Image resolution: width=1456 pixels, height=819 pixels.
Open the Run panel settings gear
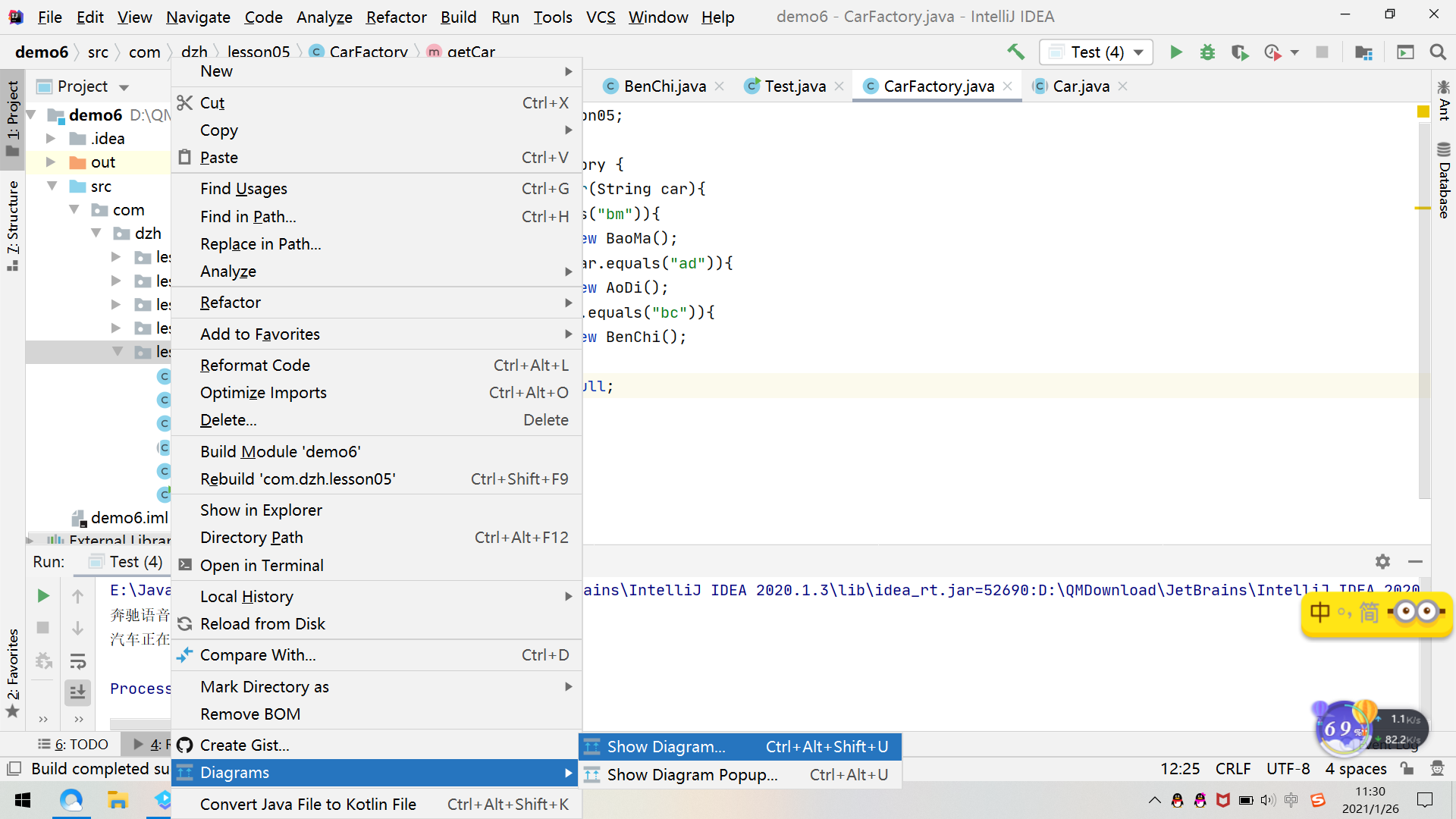(x=1382, y=561)
